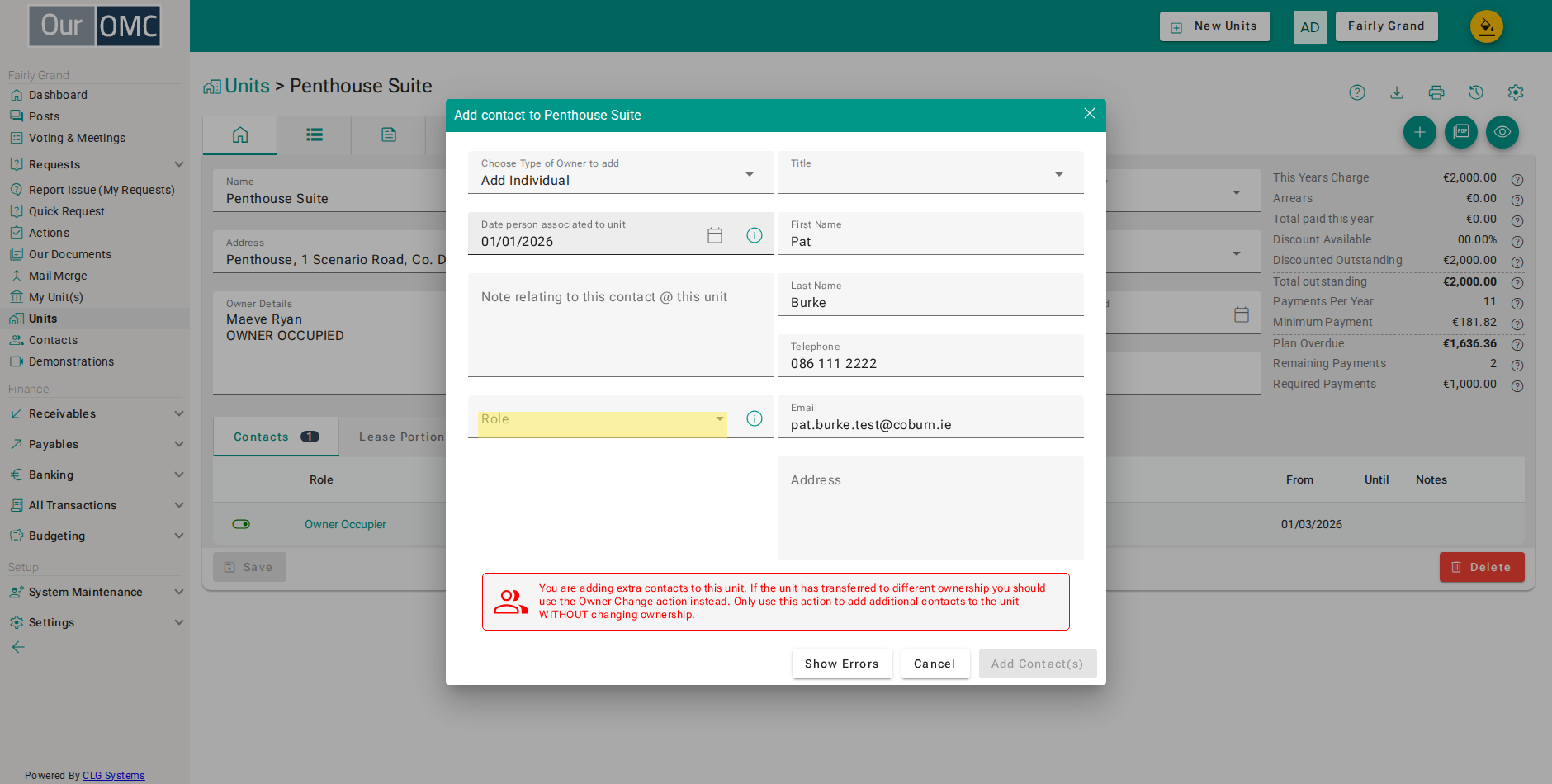Viewport: 1552px width, 784px height.
Task: Click the Cancel button
Action: point(935,664)
